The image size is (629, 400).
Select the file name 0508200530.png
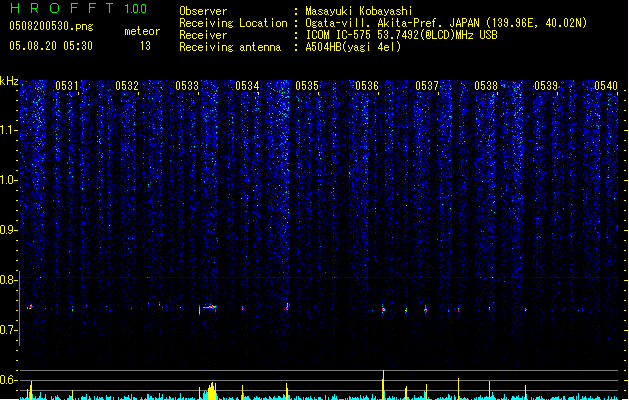pos(51,26)
